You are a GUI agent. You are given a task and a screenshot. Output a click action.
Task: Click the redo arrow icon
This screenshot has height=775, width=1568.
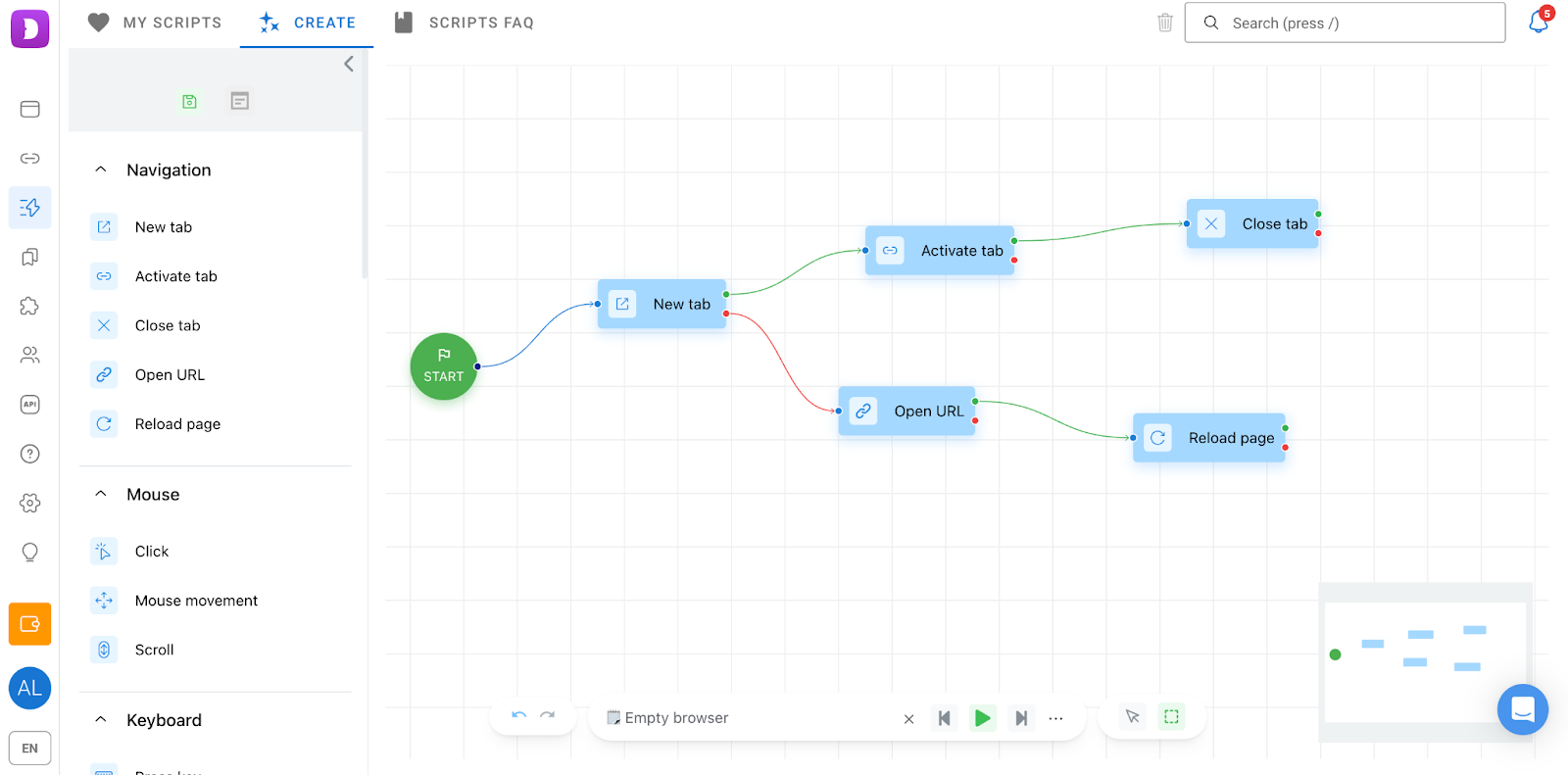tap(548, 717)
